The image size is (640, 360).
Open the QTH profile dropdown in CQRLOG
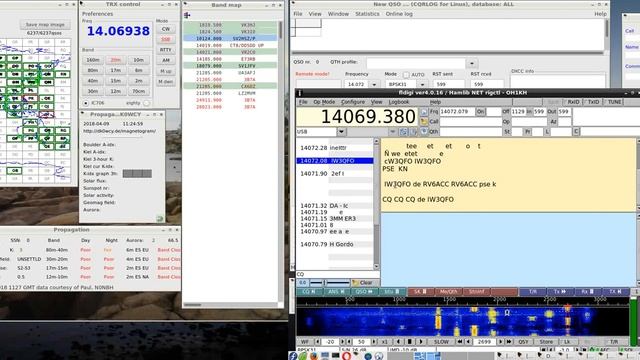472,63
